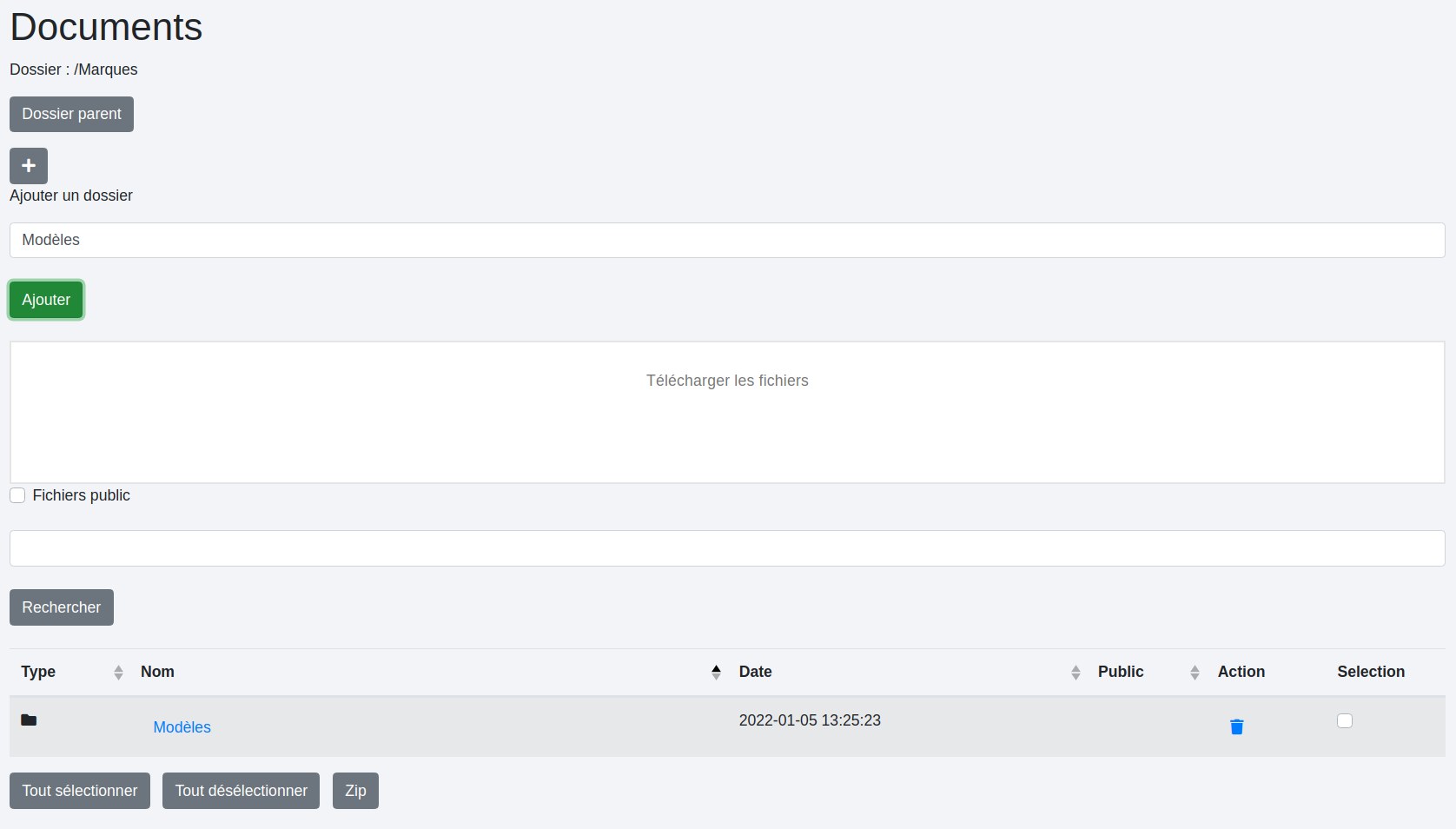Viewport: 1456px width, 829px height.
Task: Open the Modèles folder link
Action: point(182,727)
